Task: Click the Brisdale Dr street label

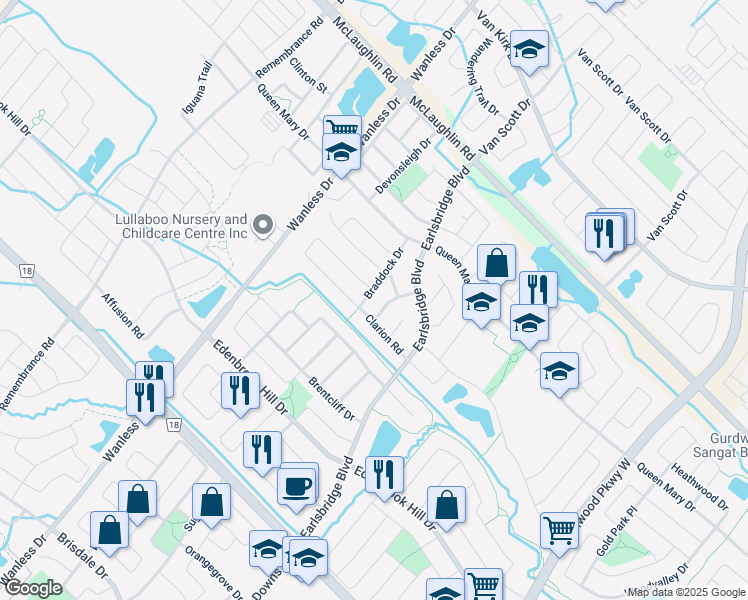Action: 82,555
